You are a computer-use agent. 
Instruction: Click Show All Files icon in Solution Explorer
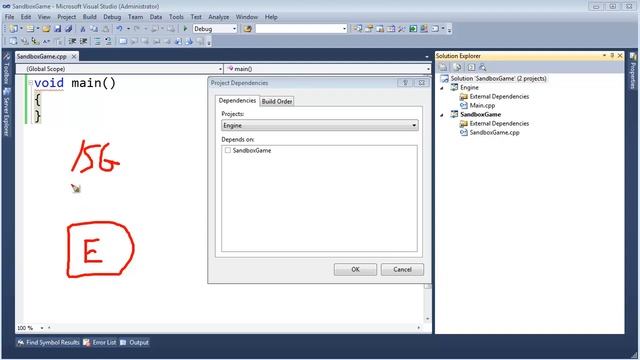tap(458, 67)
